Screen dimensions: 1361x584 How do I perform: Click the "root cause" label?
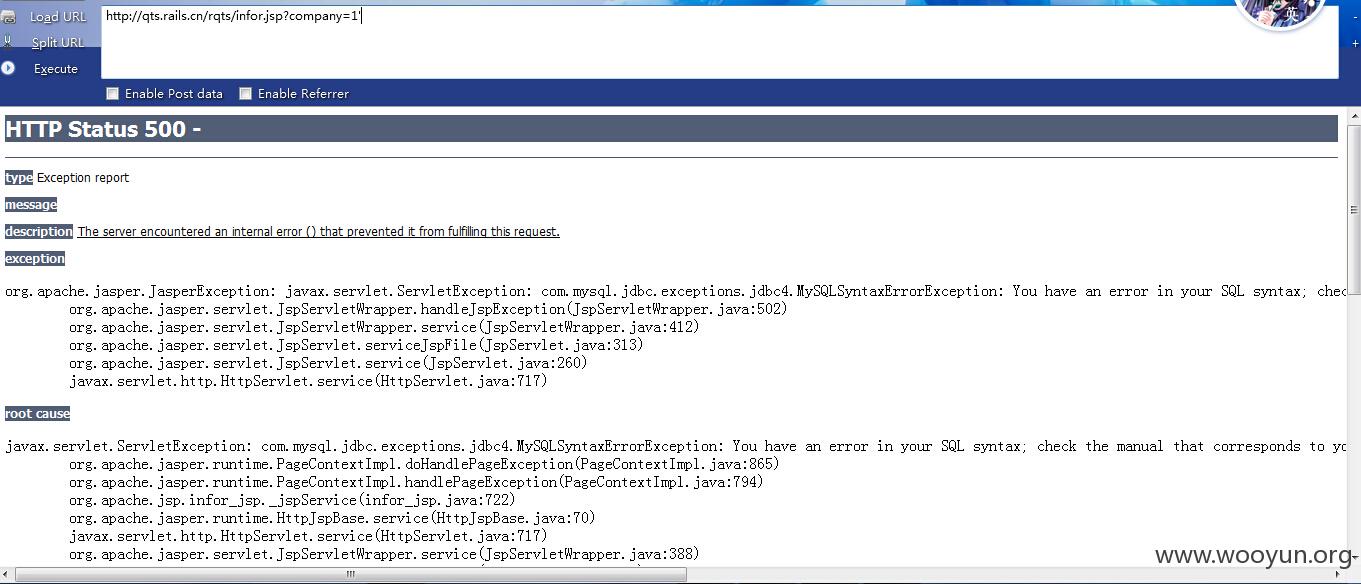click(37, 414)
